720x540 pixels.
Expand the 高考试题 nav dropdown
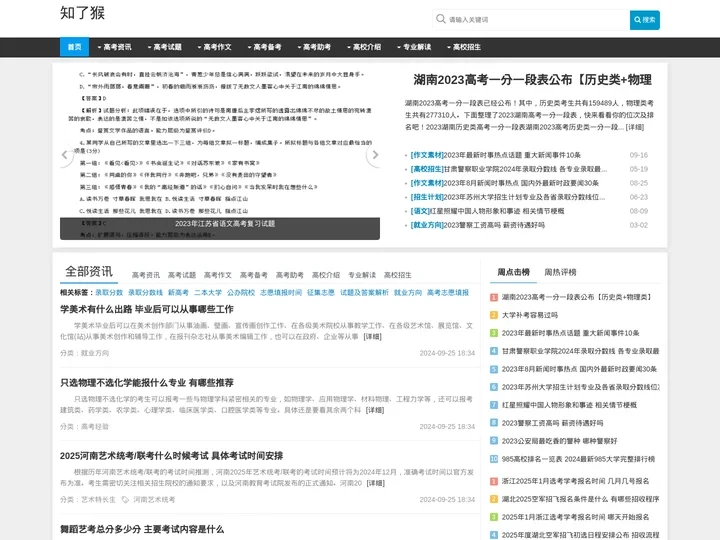point(164,47)
